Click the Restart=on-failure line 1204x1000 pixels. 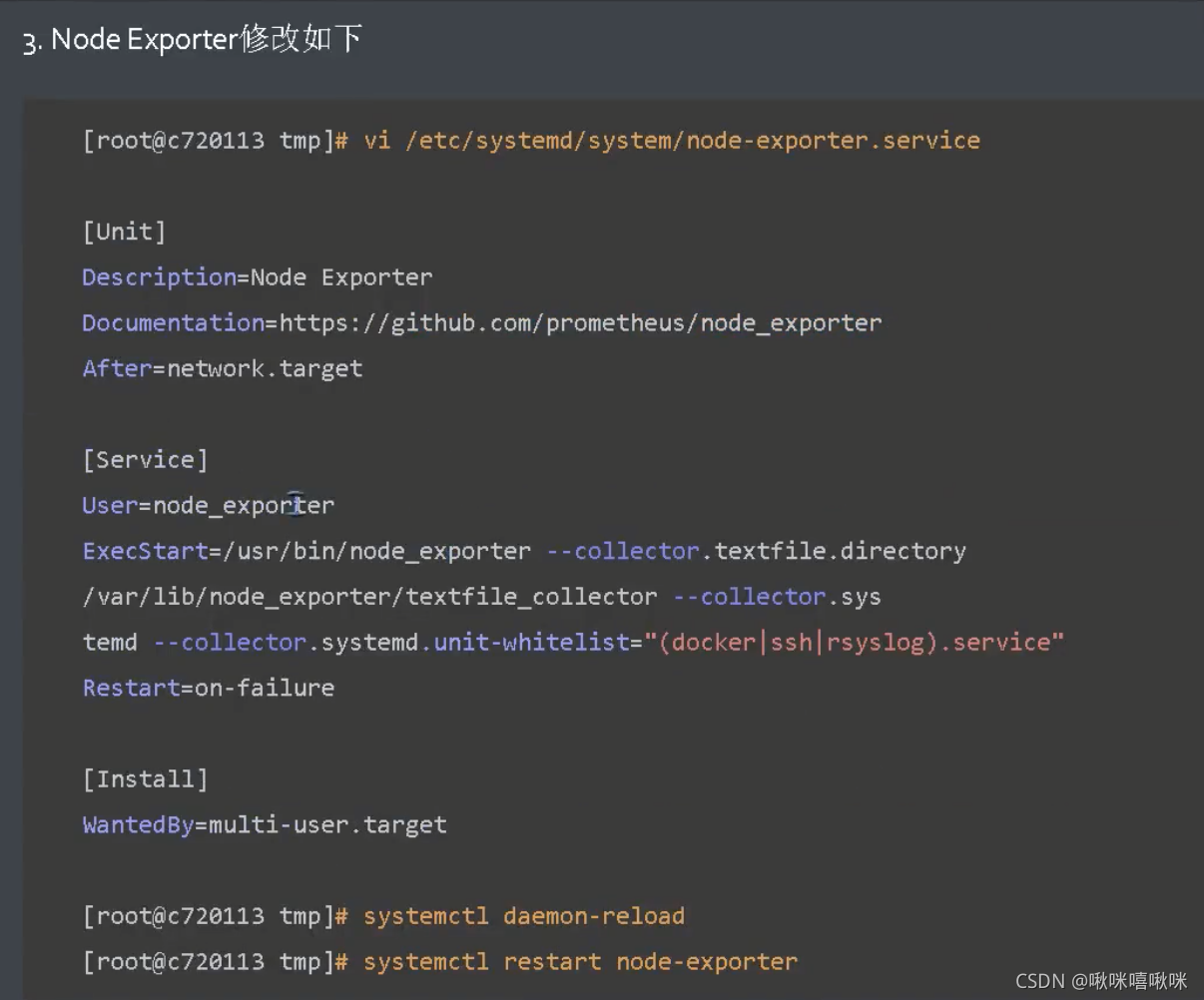click(x=209, y=688)
